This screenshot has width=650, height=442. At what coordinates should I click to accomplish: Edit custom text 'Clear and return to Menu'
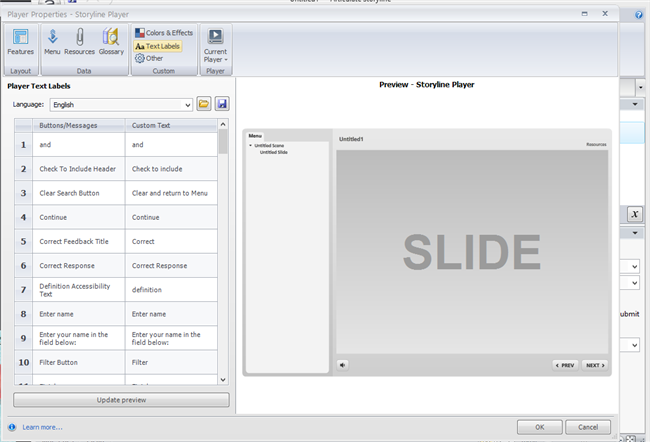tap(171, 193)
